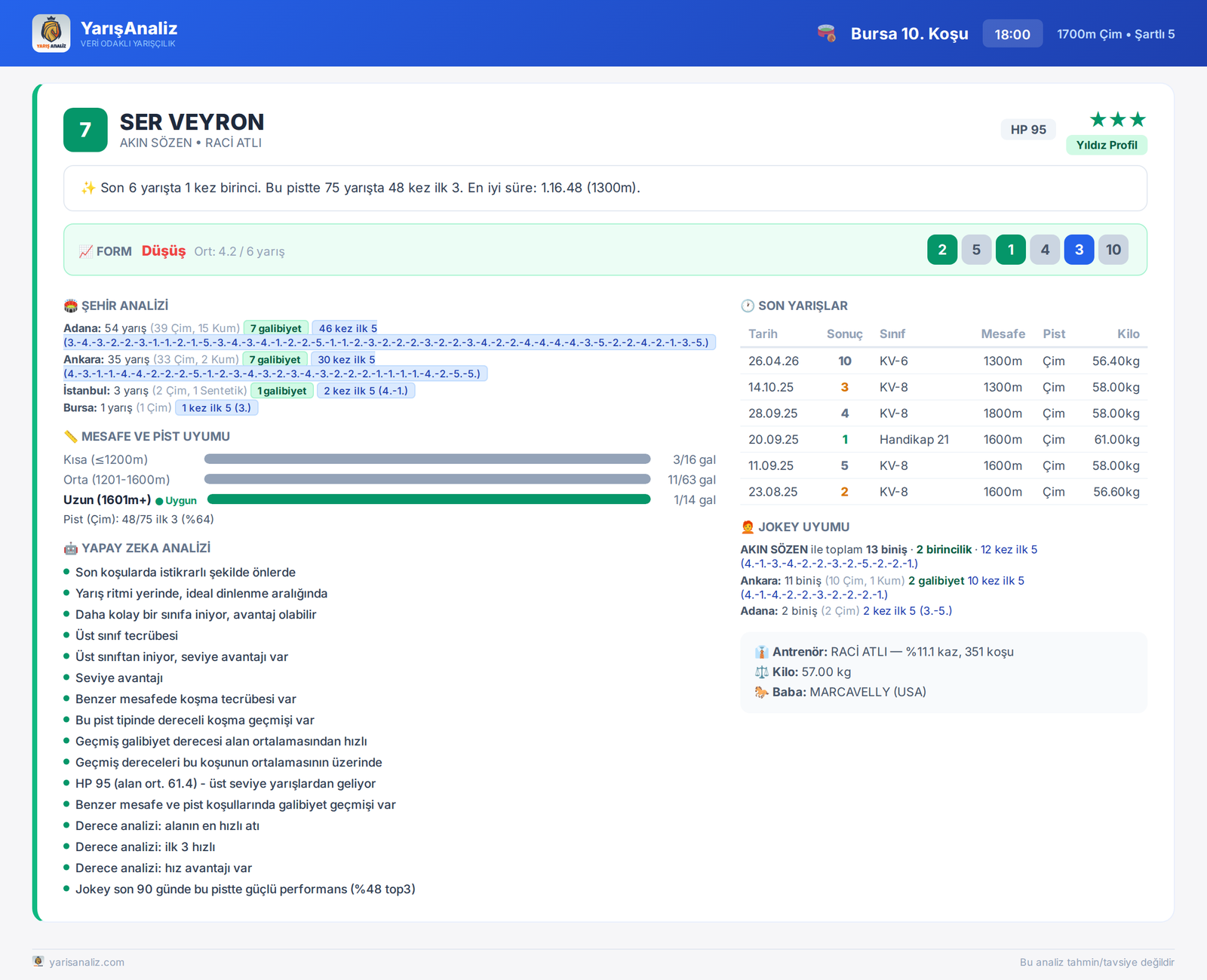
Task: Click the stadium icon beside ŞEHİR ANALİZİ
Action: click(x=71, y=306)
